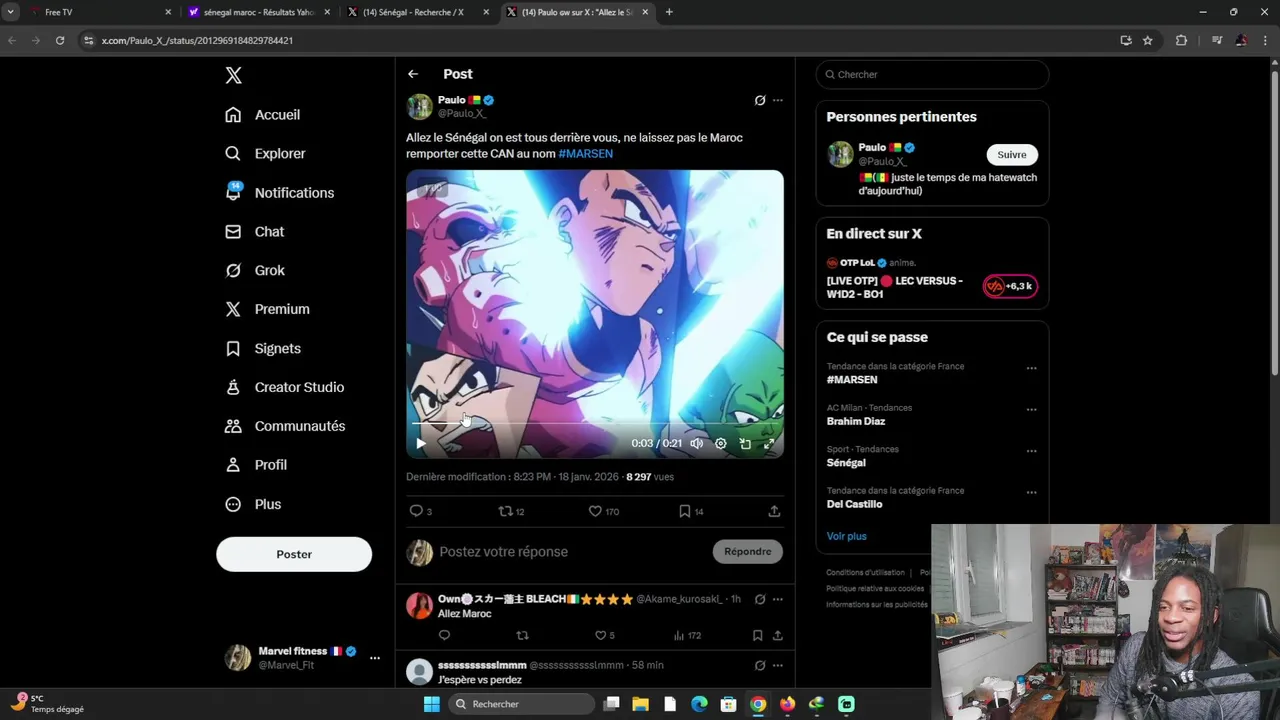Open Grok in the sidebar
The image size is (1280, 720).
(255, 270)
